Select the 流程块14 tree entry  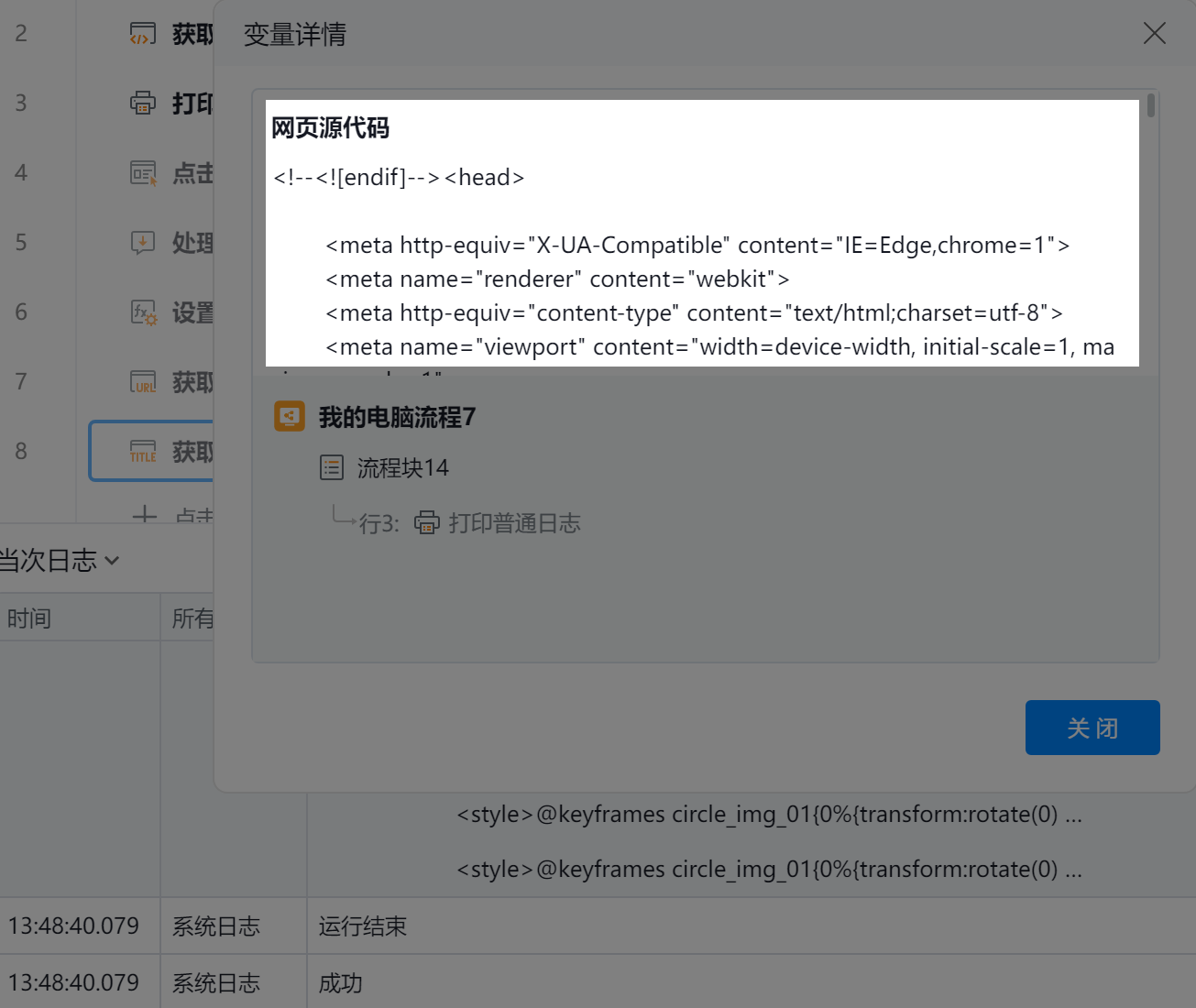pyautogui.click(x=402, y=467)
